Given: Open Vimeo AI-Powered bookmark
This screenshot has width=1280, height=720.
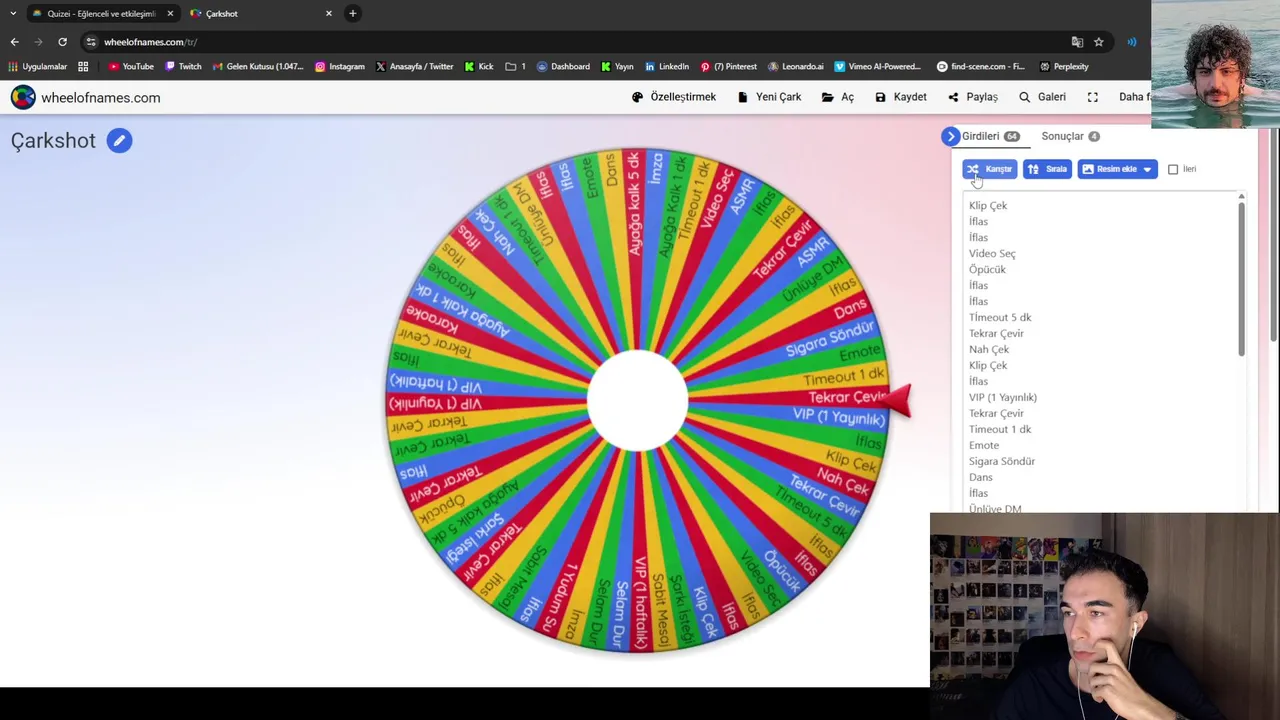Looking at the screenshot, I should pos(878,67).
